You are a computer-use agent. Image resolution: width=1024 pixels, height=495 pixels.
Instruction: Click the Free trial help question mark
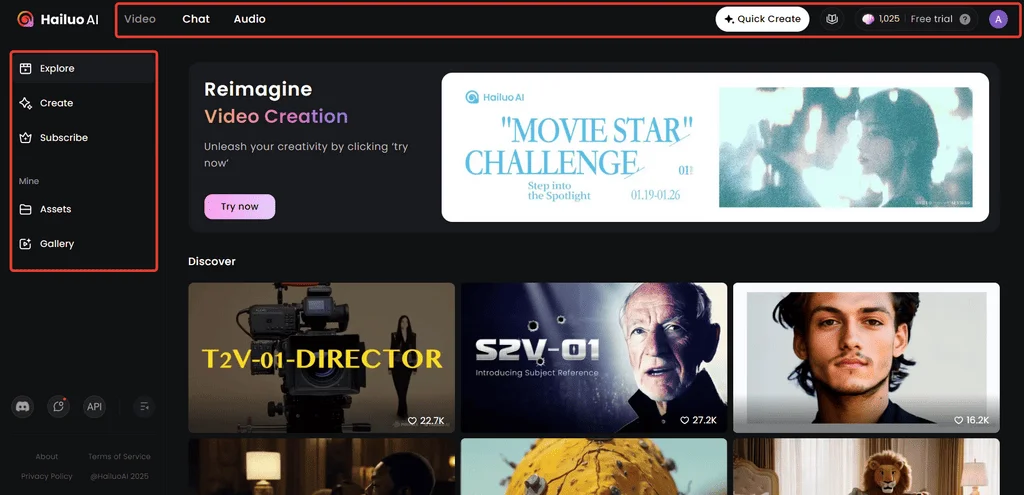point(965,19)
